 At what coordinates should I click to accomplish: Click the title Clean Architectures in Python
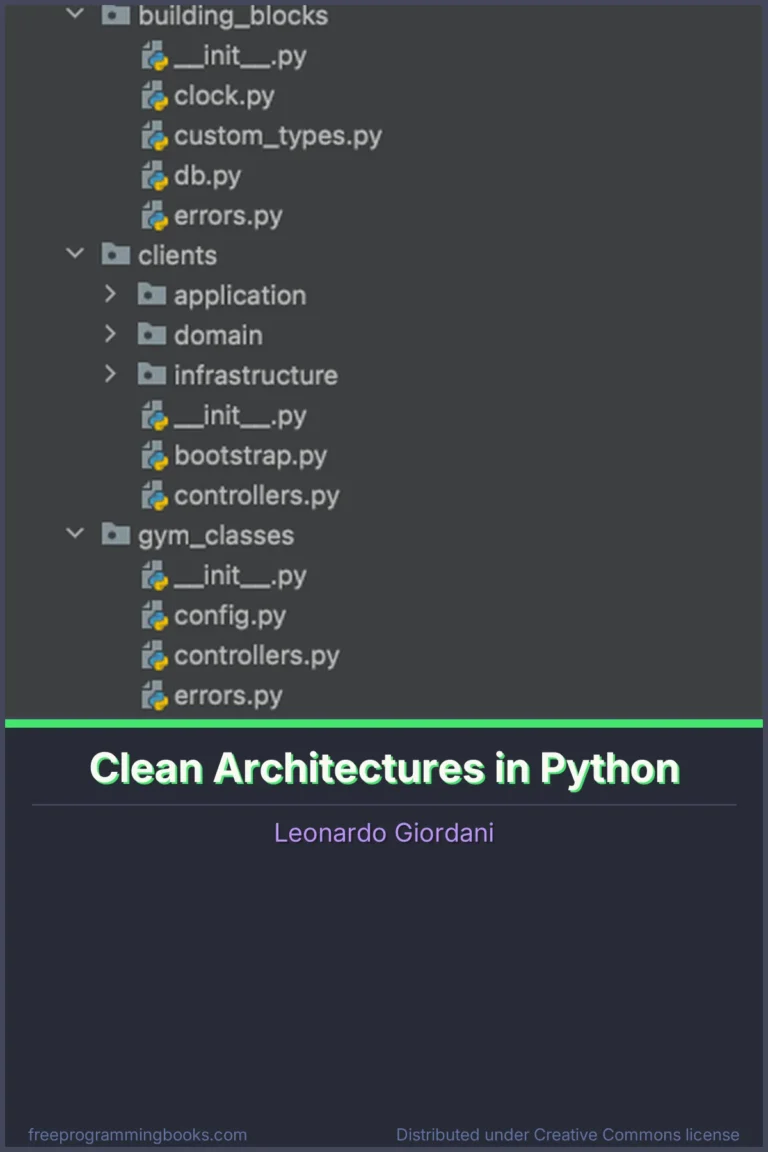pyautogui.click(x=384, y=769)
